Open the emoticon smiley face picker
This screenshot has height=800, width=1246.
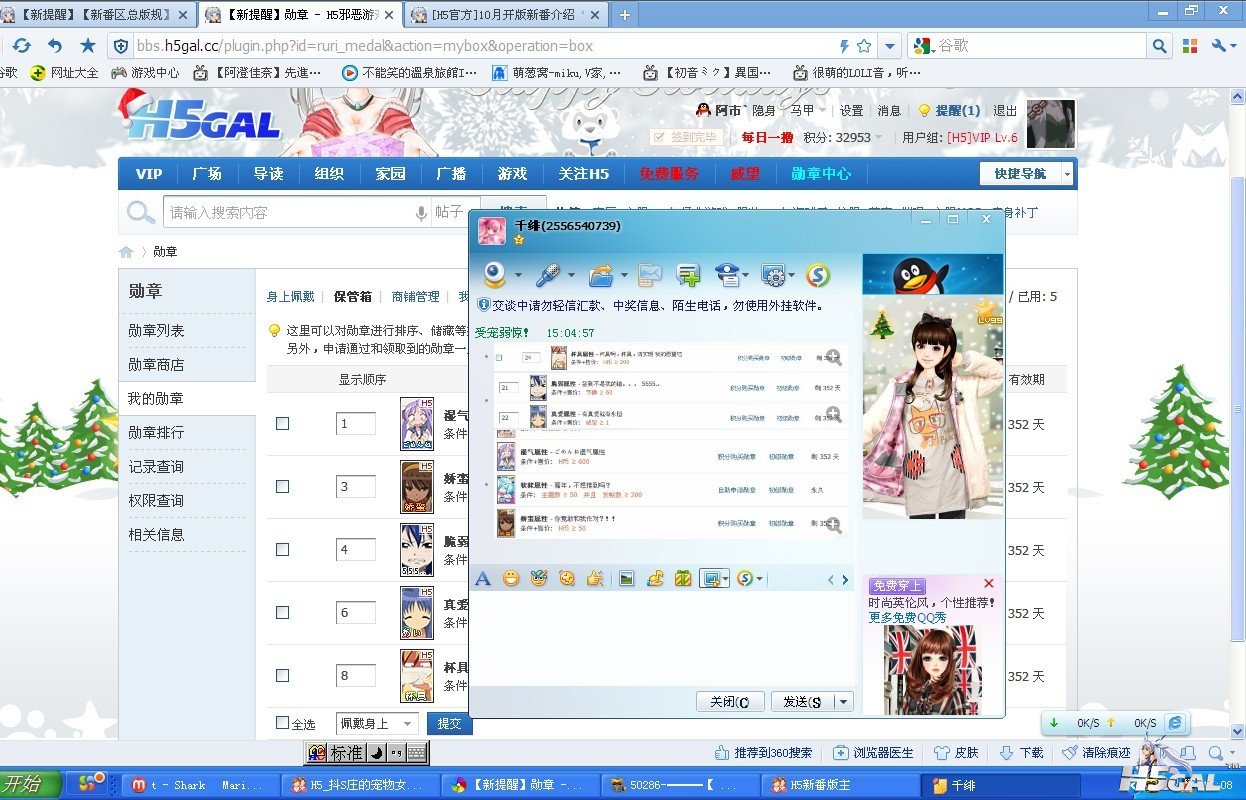click(511, 578)
